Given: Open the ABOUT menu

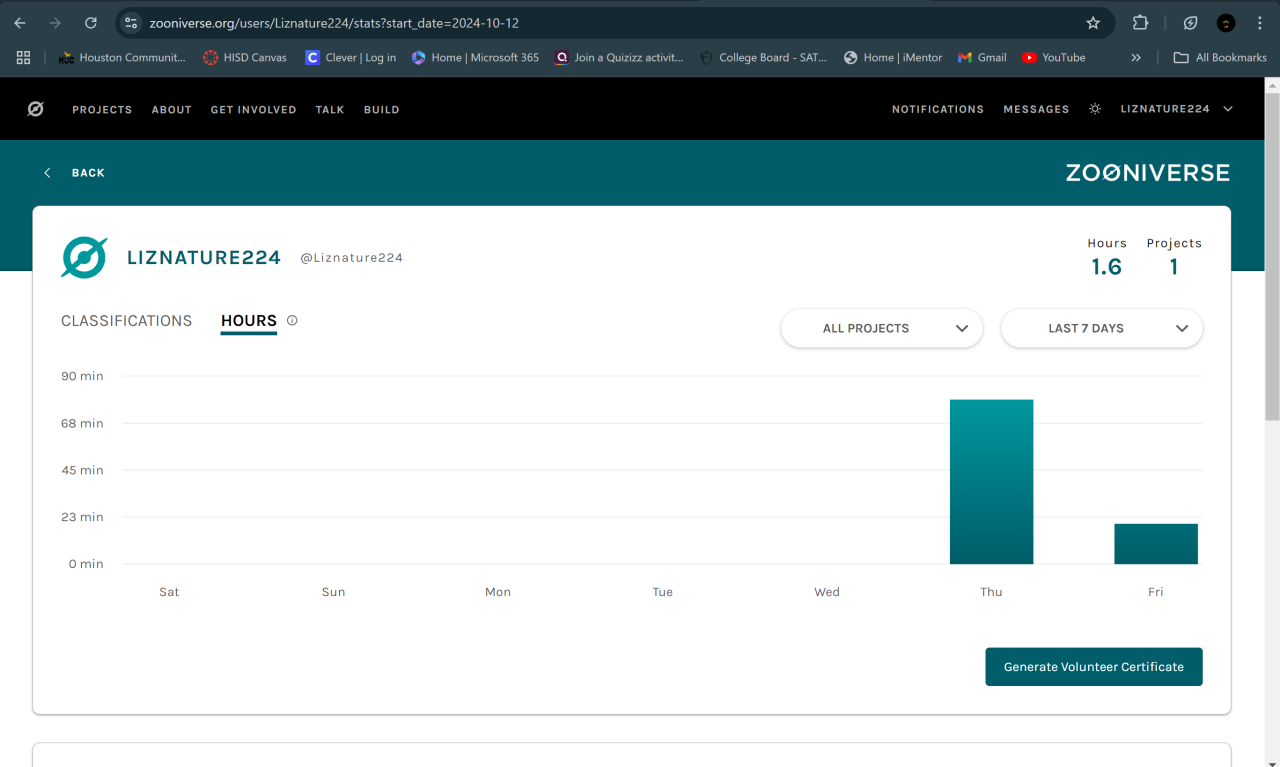Looking at the screenshot, I should pyautogui.click(x=172, y=110).
